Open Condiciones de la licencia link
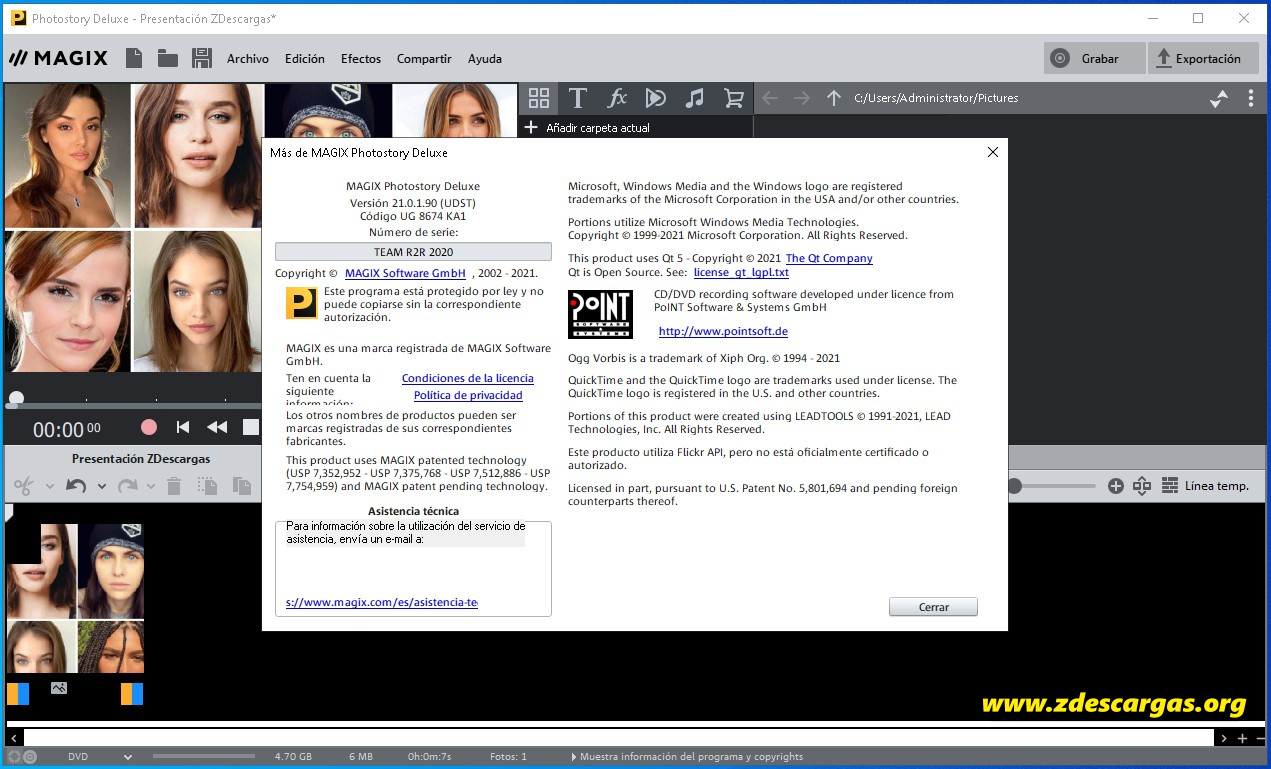Viewport: 1271px width, 769px height. coord(467,378)
